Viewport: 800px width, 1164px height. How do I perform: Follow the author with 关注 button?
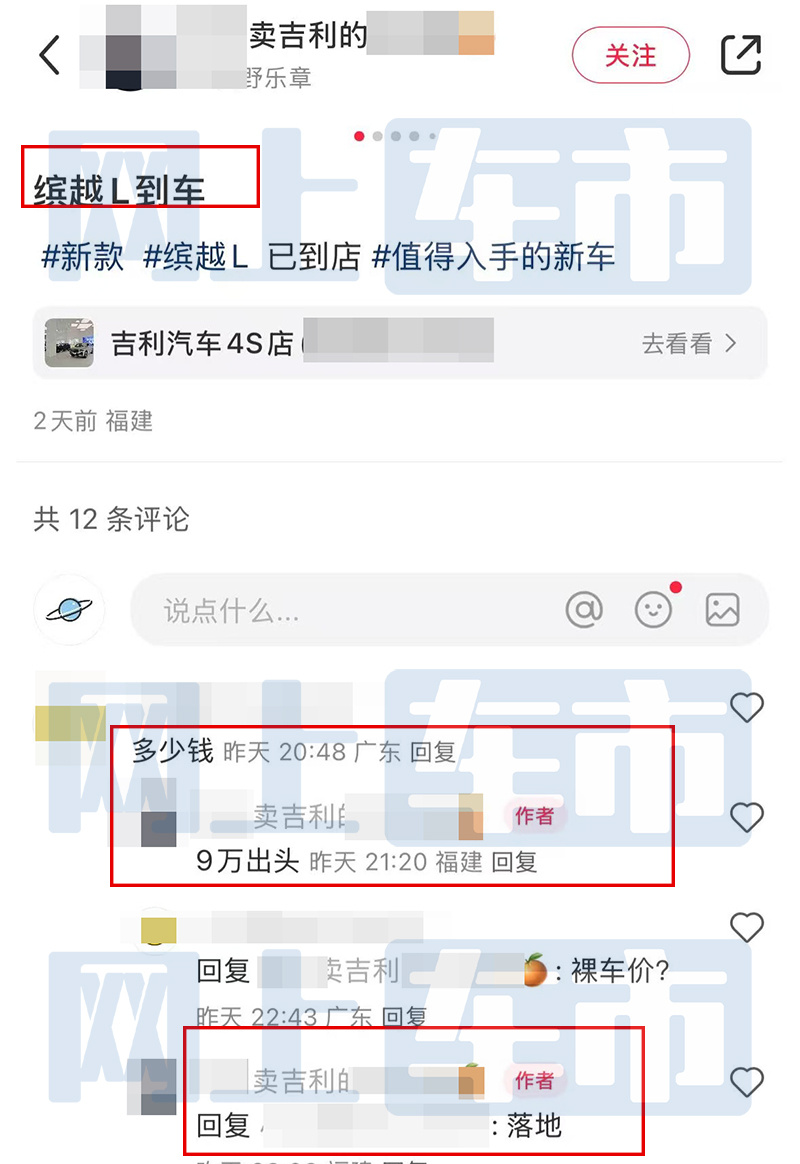(x=631, y=55)
